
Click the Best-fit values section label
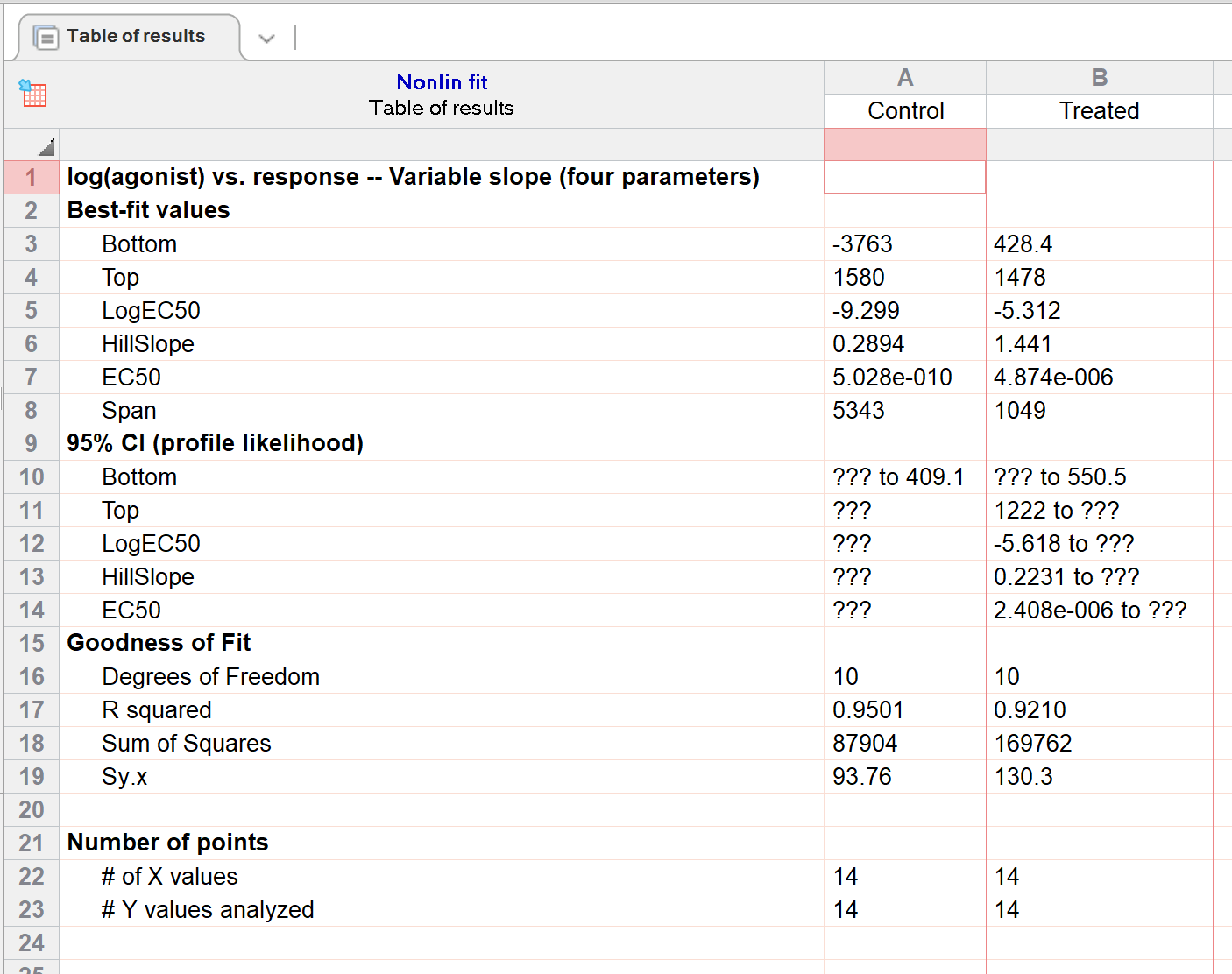[148, 211]
